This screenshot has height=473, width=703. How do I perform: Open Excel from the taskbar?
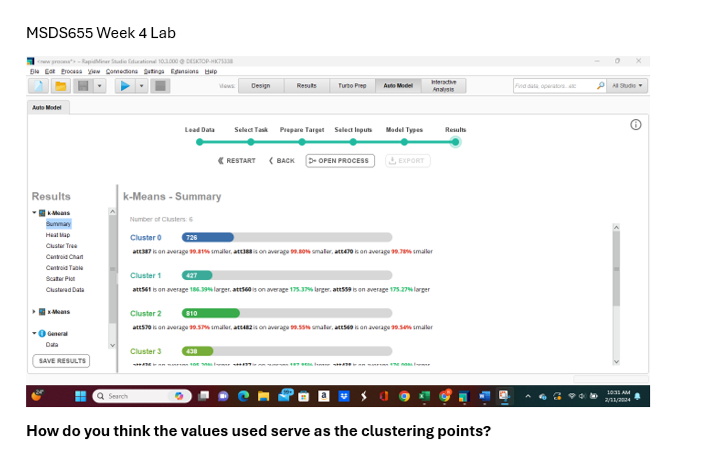[x=424, y=396]
